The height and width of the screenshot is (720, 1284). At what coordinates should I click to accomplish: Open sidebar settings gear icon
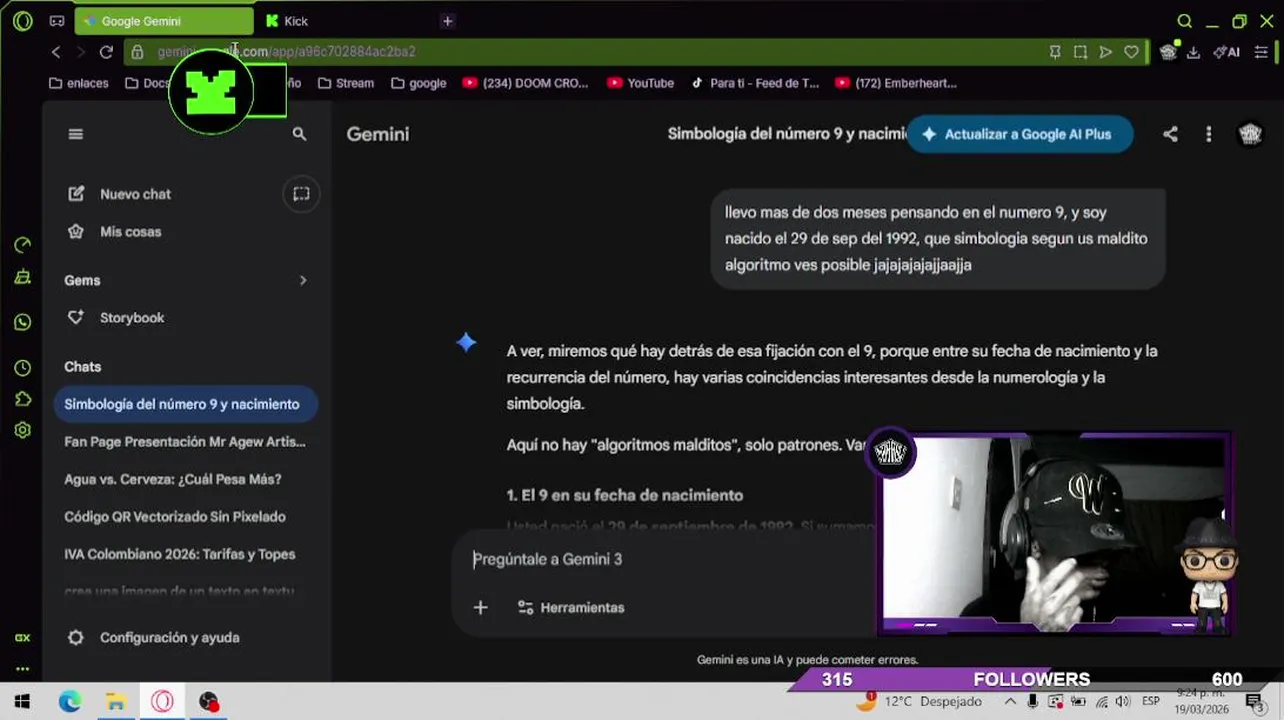coord(22,430)
